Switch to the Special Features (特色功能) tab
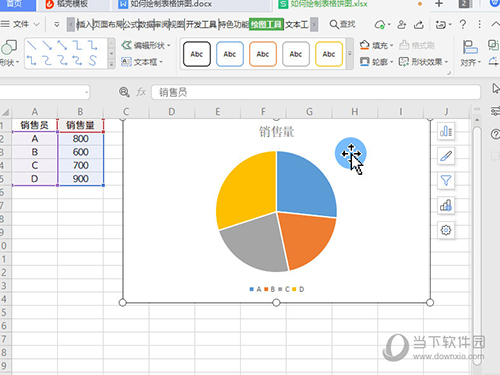Image resolution: width=500 pixels, height=375 pixels. [234, 24]
